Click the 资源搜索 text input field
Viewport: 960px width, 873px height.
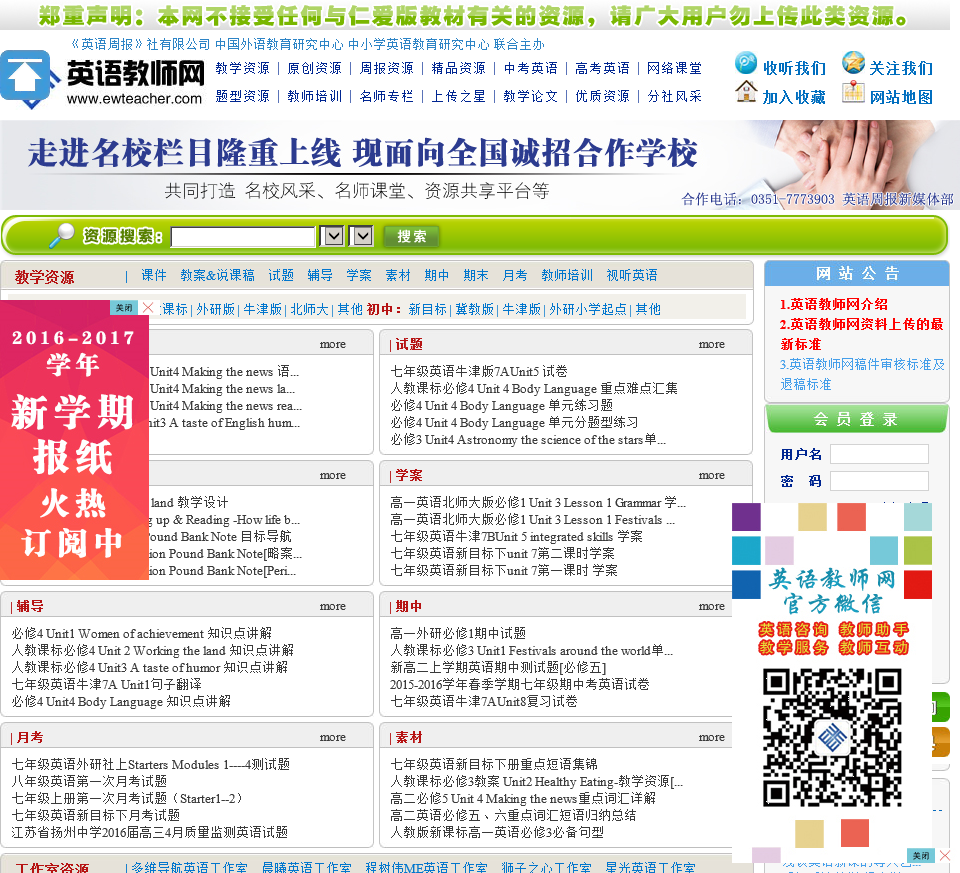[x=243, y=237]
